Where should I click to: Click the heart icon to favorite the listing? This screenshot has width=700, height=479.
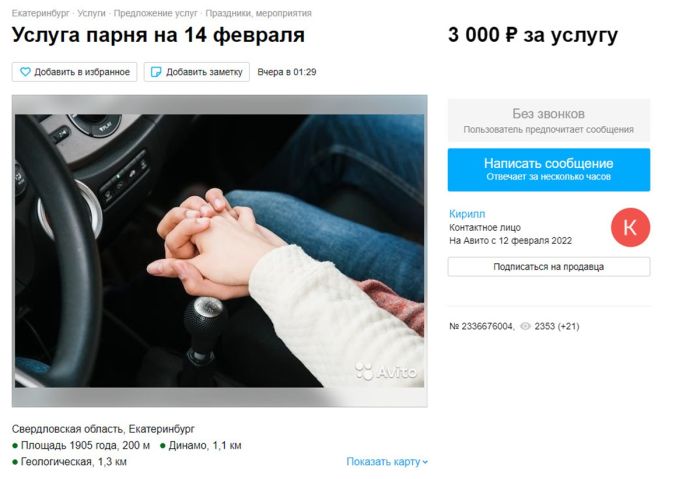[x=25, y=72]
